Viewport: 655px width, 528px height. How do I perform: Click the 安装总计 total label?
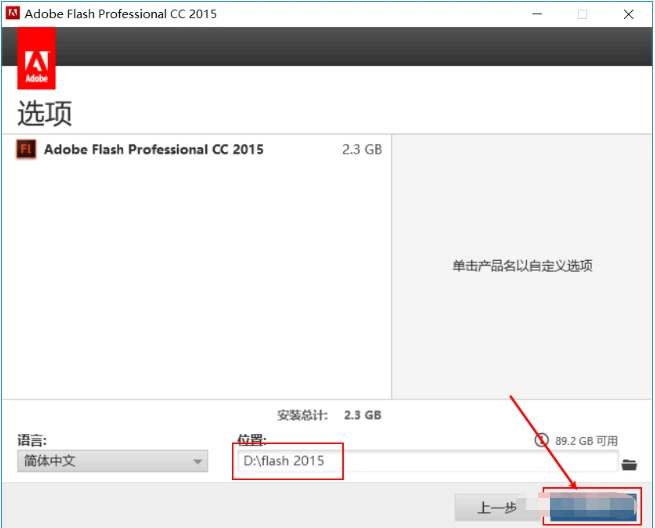click(302, 415)
